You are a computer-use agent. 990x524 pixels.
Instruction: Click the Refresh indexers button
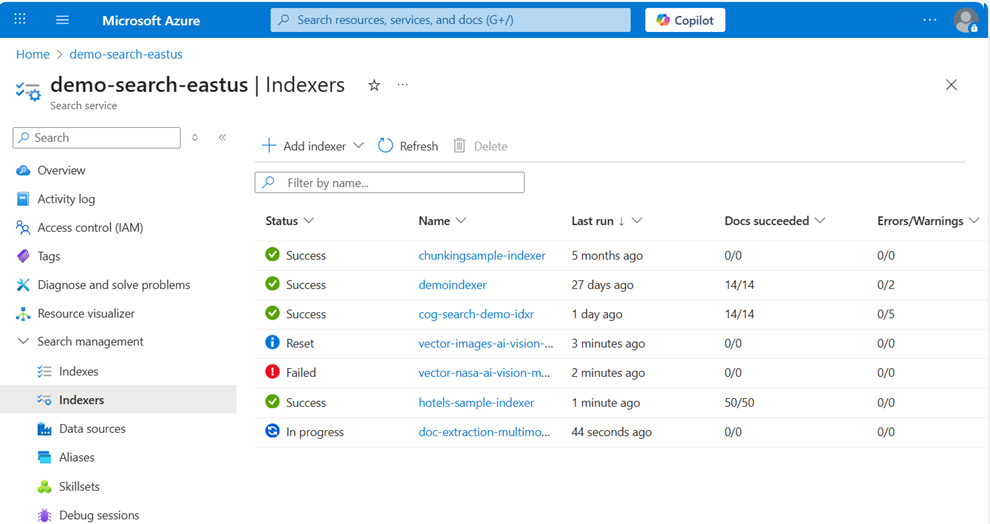click(x=408, y=146)
